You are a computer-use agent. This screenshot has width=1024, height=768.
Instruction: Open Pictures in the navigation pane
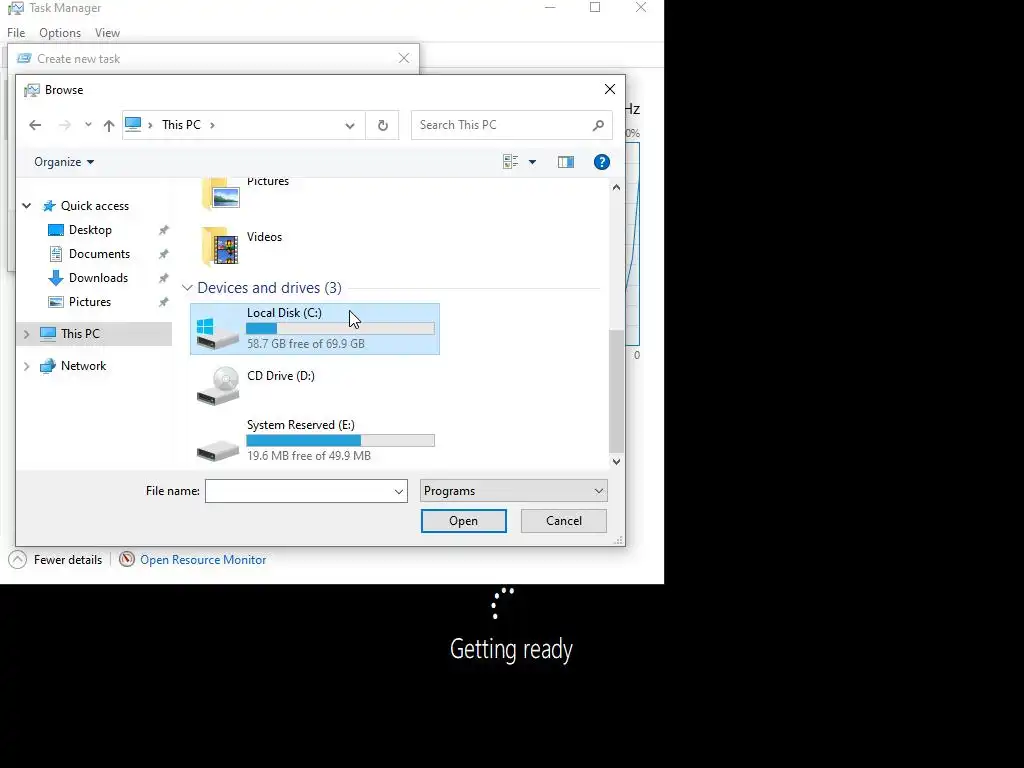[89, 302]
